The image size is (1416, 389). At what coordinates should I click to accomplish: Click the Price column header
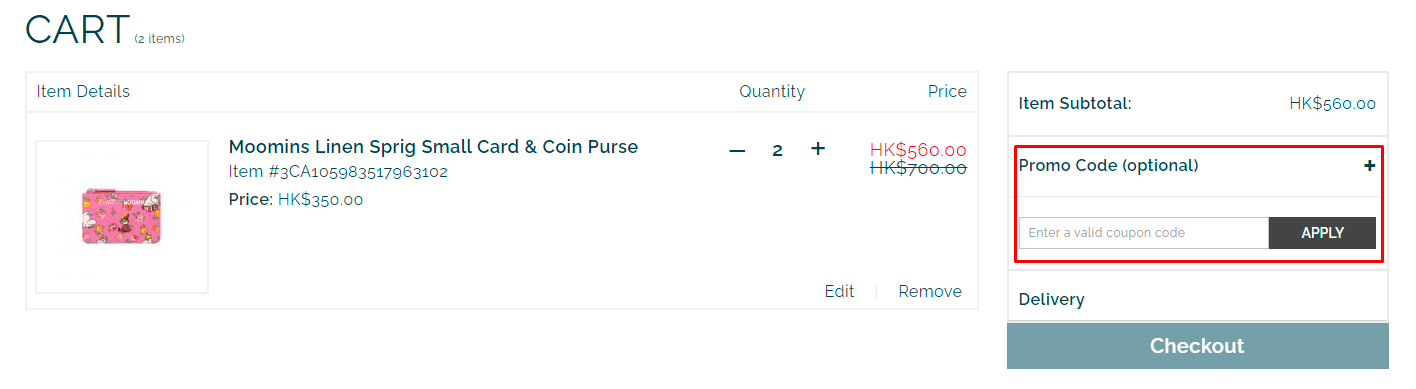[947, 92]
